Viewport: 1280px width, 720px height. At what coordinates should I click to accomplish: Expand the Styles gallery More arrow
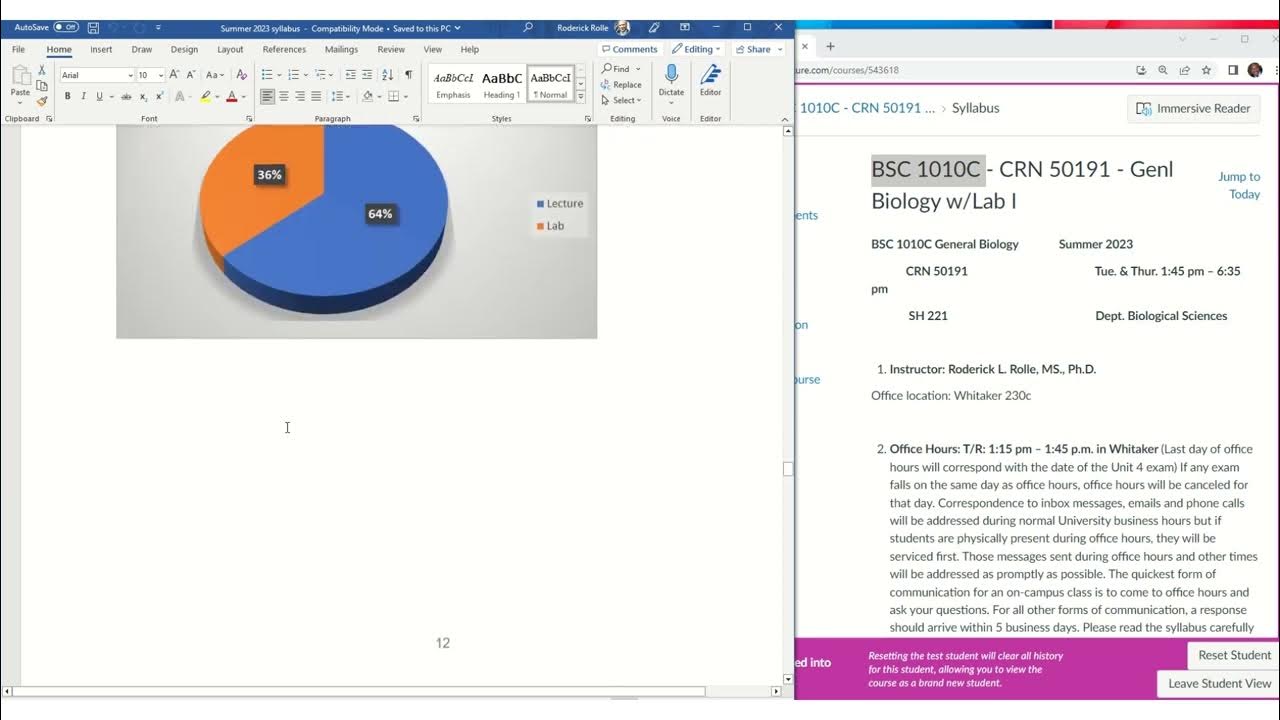click(x=581, y=97)
